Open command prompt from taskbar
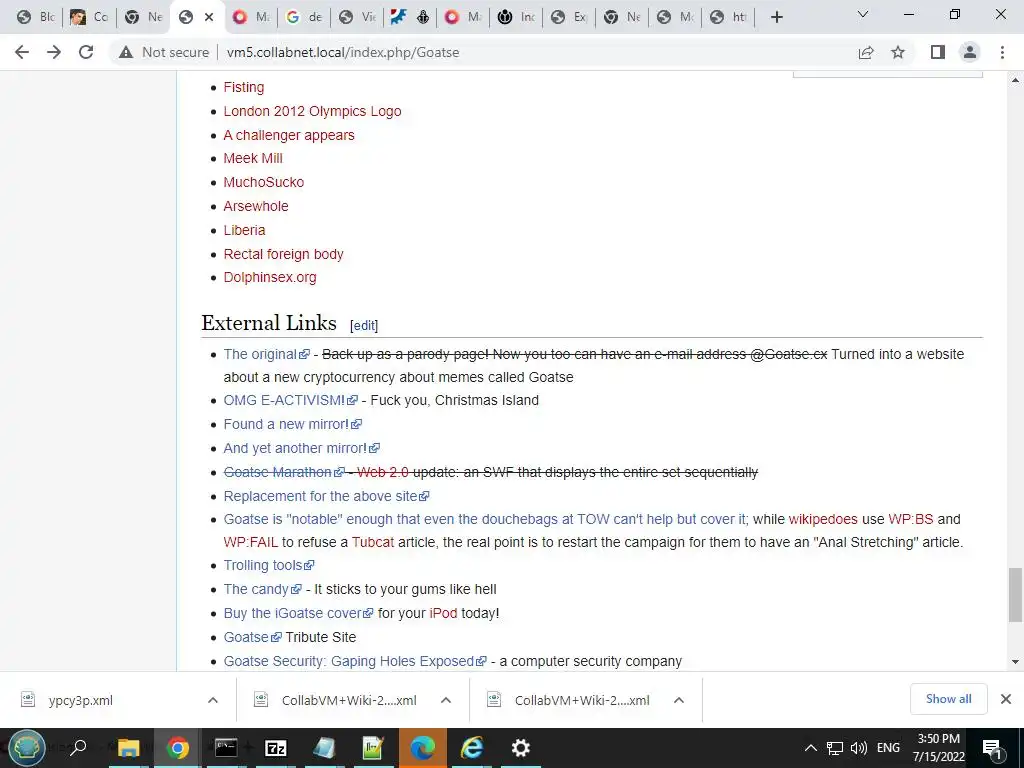 coord(226,748)
